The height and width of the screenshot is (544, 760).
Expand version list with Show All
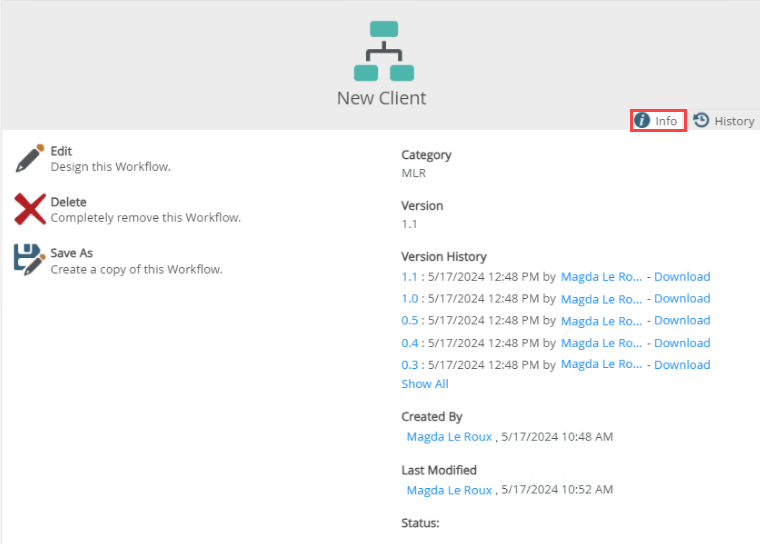425,384
